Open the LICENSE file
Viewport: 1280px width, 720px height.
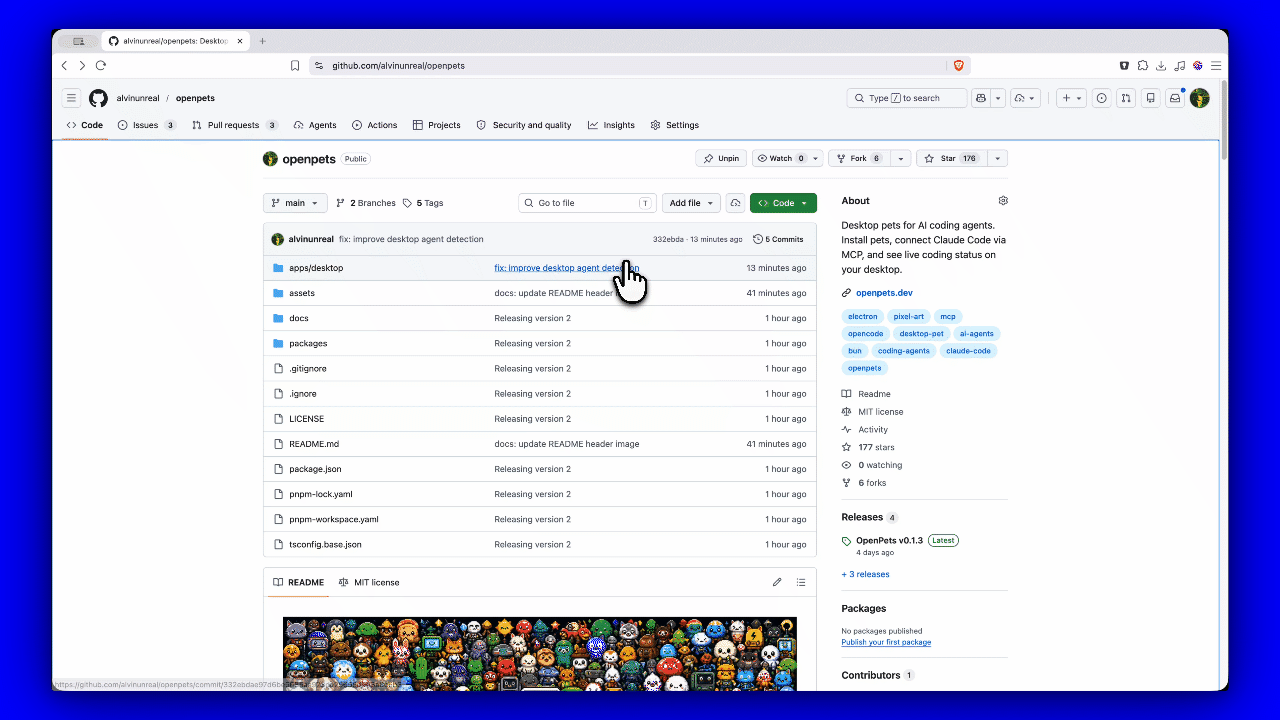tap(307, 419)
